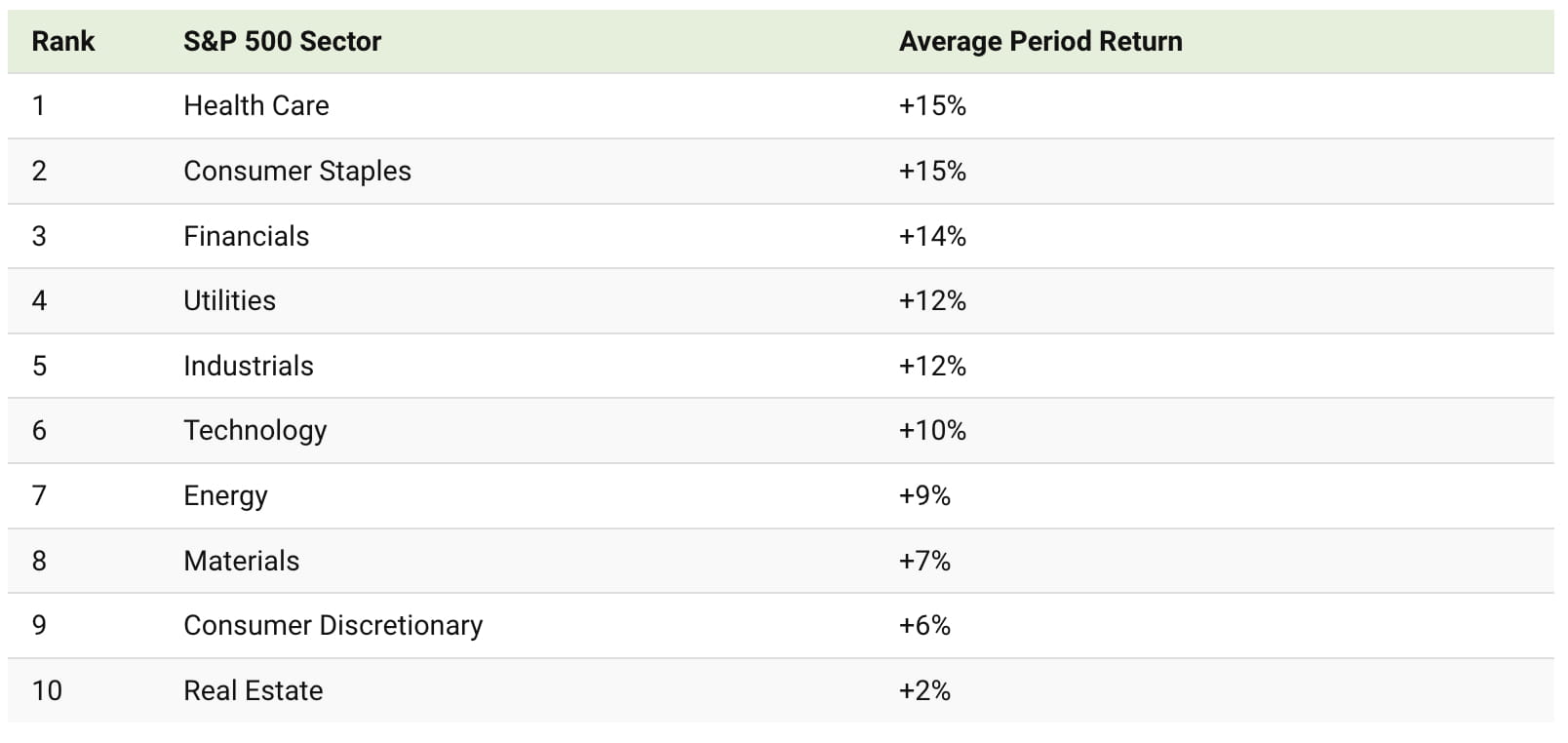Click the +2% Real Estate return
The height and width of the screenshot is (743, 1568).
click(x=924, y=690)
